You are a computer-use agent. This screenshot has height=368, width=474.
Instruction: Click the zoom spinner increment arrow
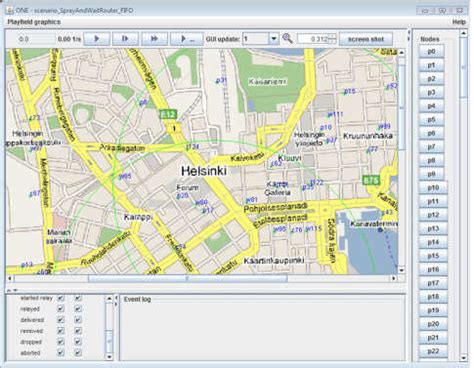[x=332, y=36]
